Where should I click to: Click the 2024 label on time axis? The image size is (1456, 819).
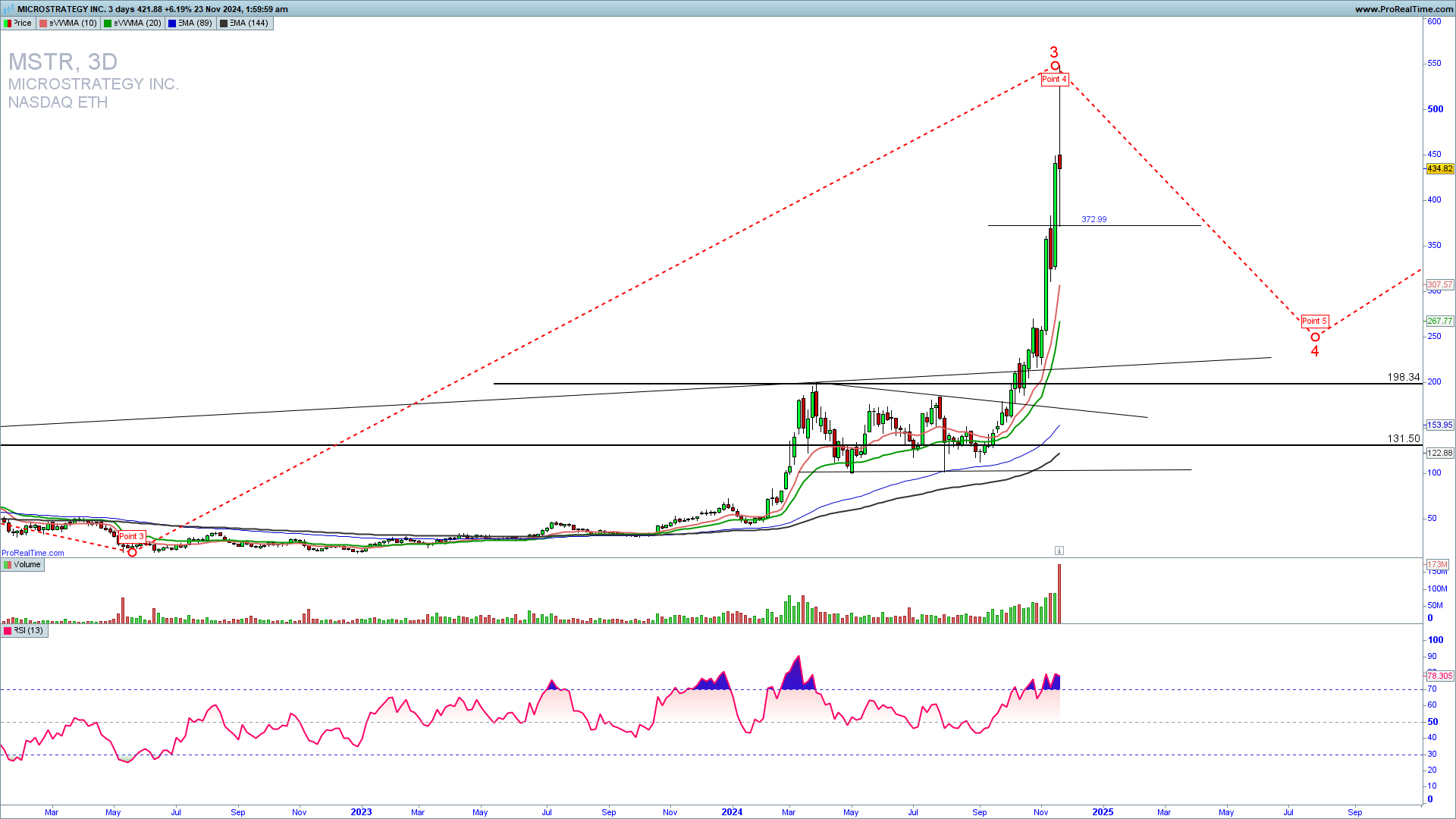(x=732, y=812)
